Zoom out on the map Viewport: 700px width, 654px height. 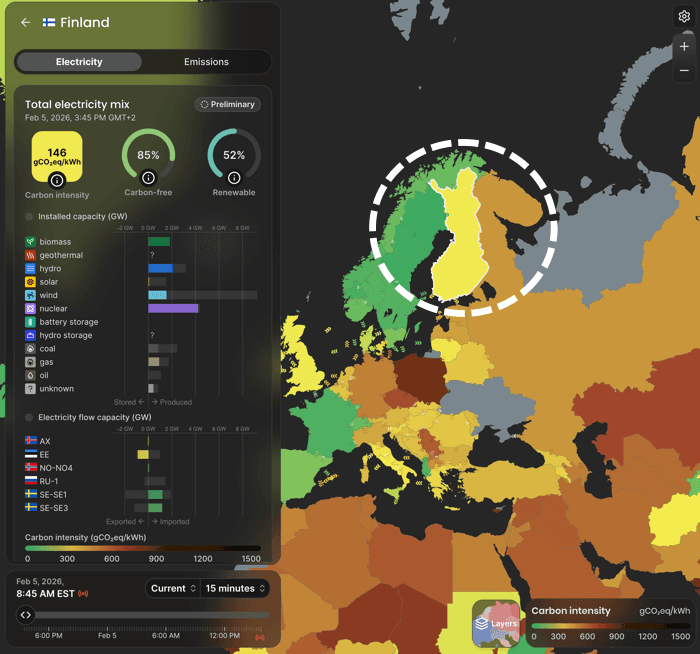(684, 71)
